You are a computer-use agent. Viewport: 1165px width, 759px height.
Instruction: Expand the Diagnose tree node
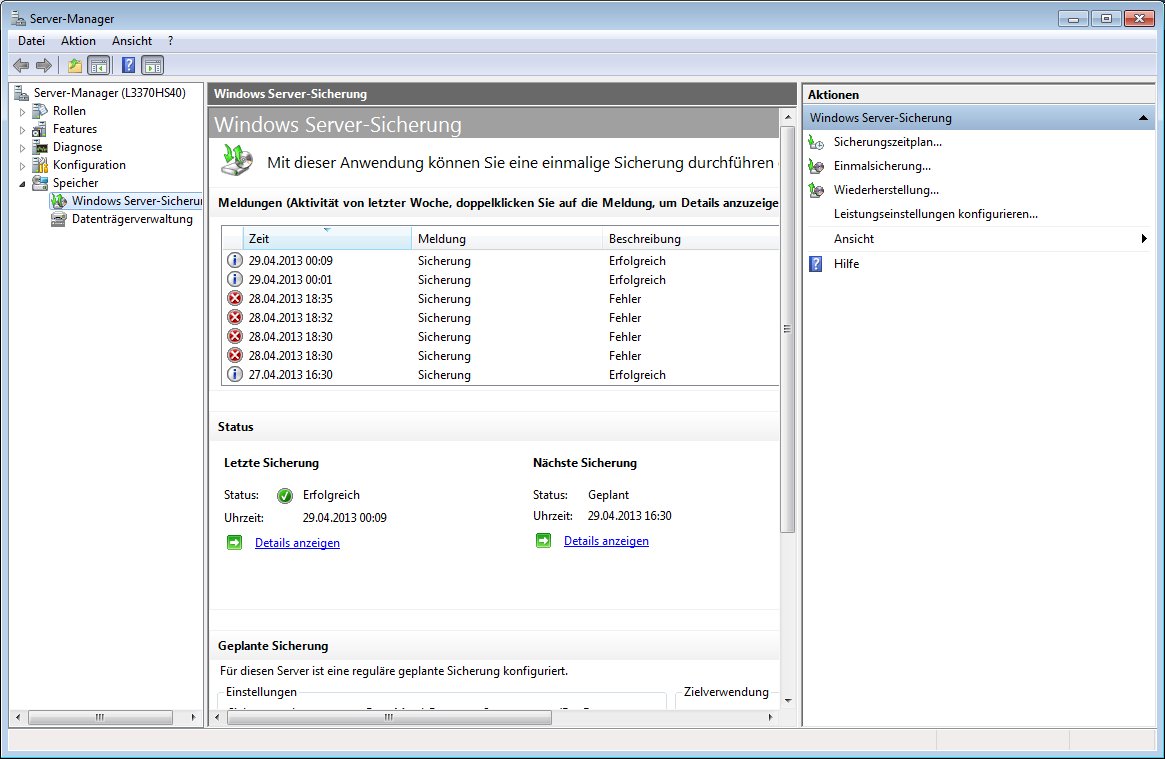coord(22,147)
